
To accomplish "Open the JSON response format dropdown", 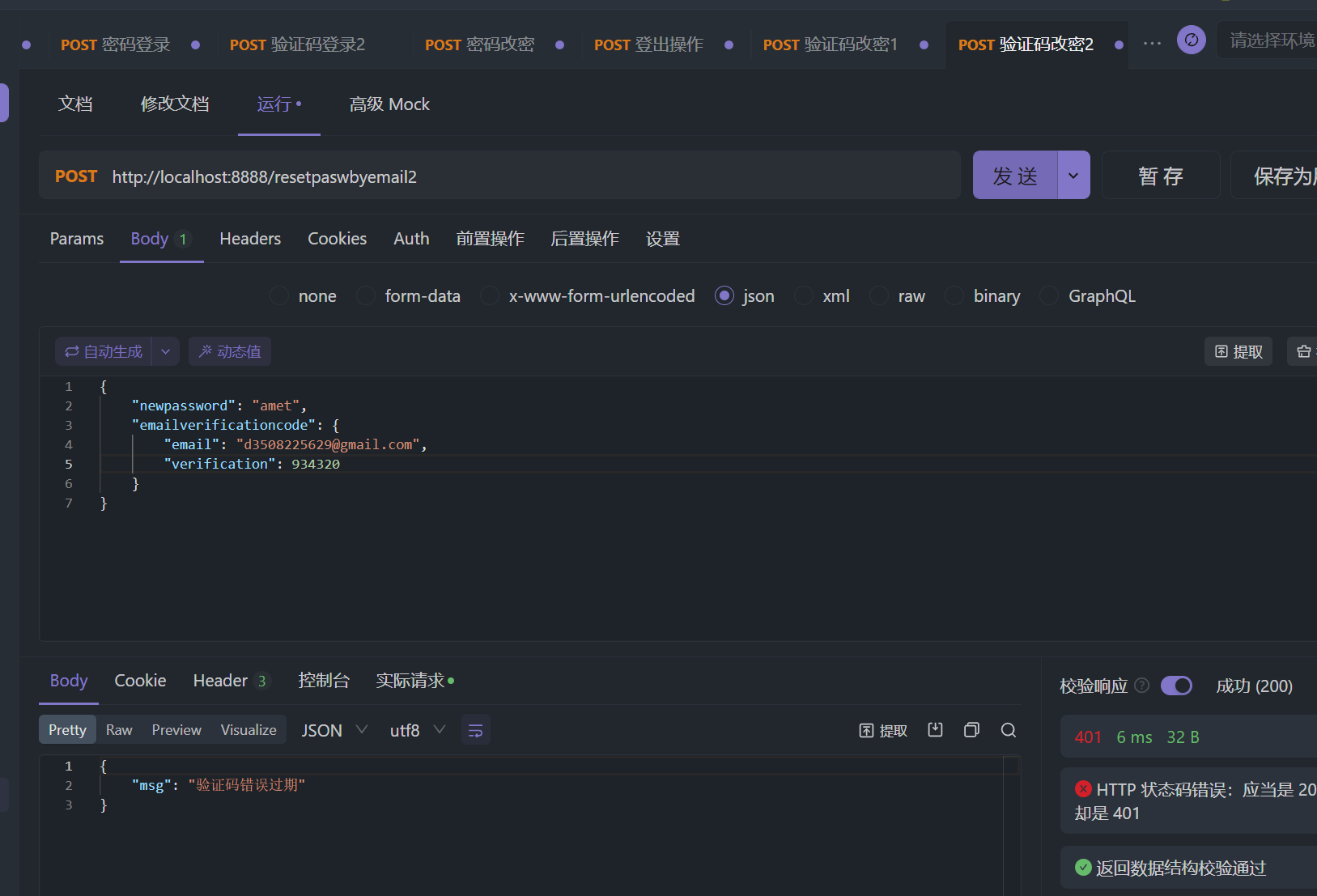I will (334, 730).
